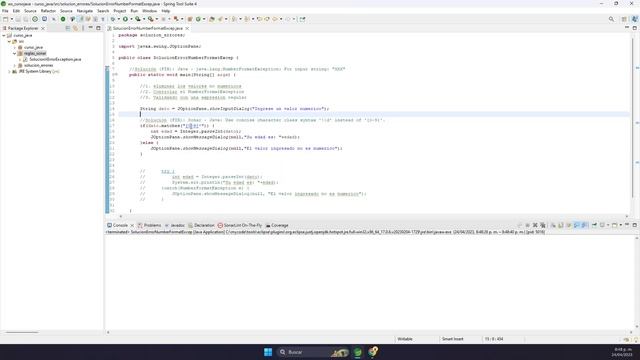Maximize the Console view

click(635, 225)
